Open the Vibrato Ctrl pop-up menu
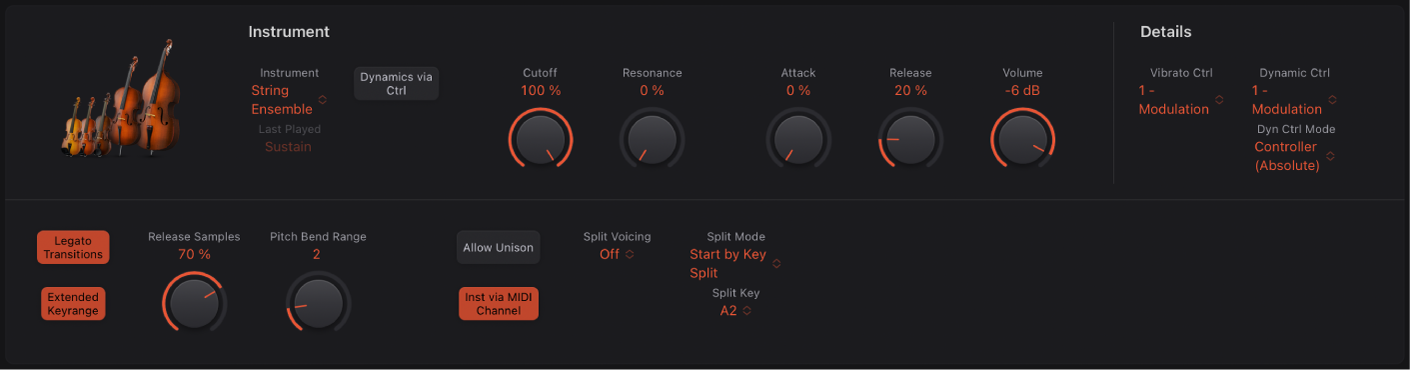 (x=1181, y=99)
